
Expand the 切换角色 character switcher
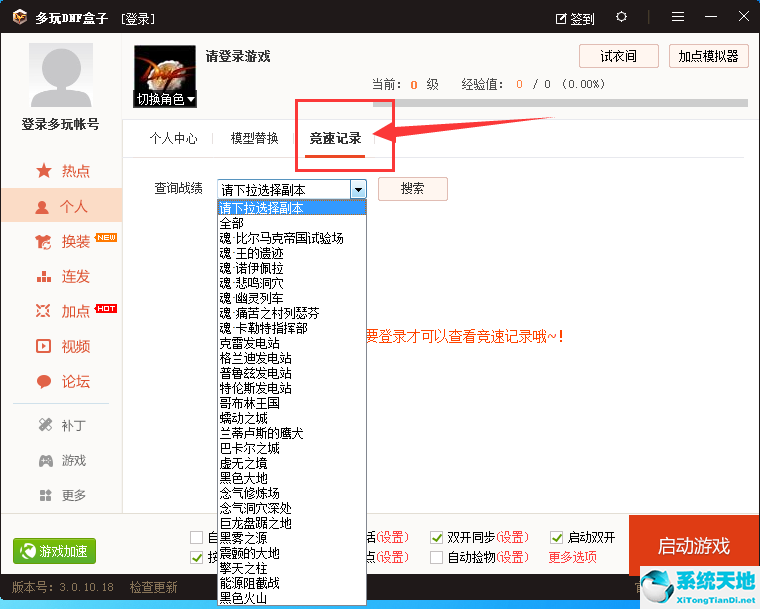(x=165, y=99)
